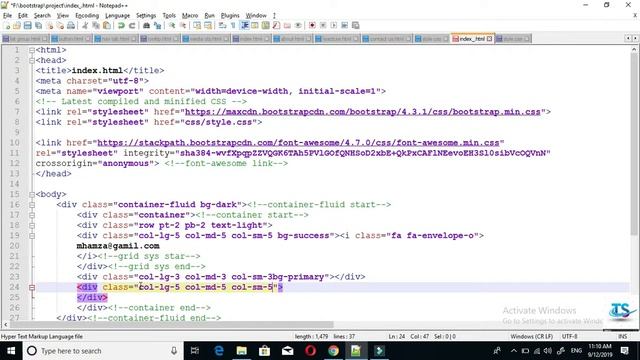Click the Stop Recording macro icon
Screen dimensions: 640x360
pos(323,25)
